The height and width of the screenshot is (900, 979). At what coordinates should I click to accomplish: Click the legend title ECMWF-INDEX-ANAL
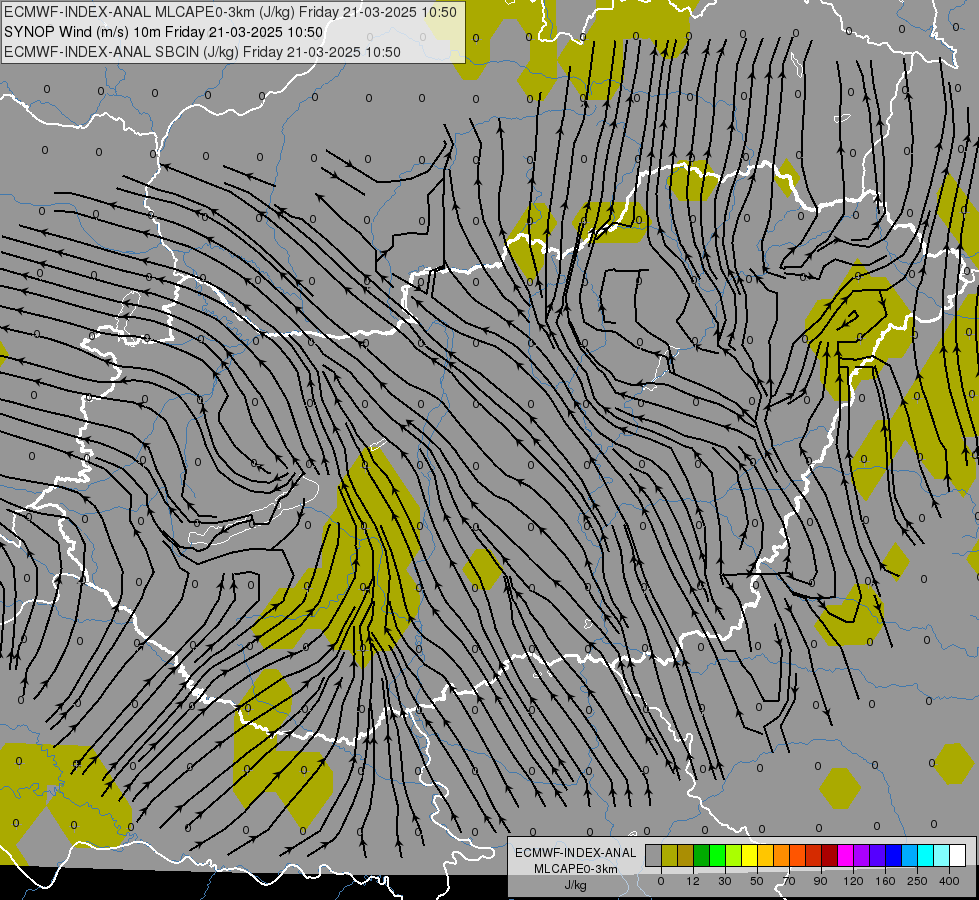[576, 853]
